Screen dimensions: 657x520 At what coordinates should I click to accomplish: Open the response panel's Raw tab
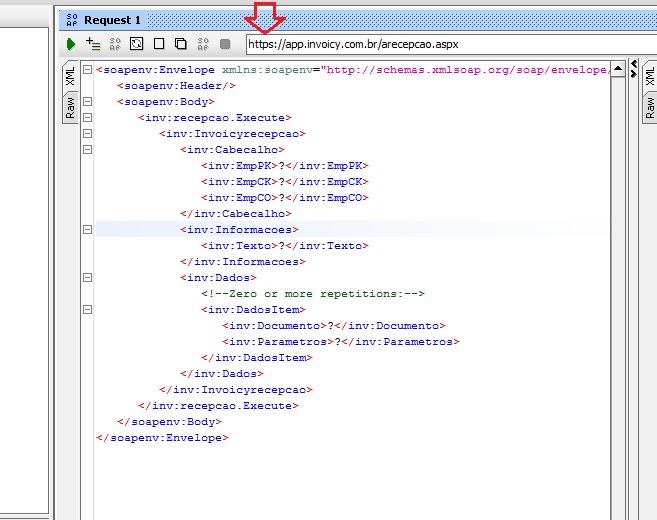[x=650, y=108]
